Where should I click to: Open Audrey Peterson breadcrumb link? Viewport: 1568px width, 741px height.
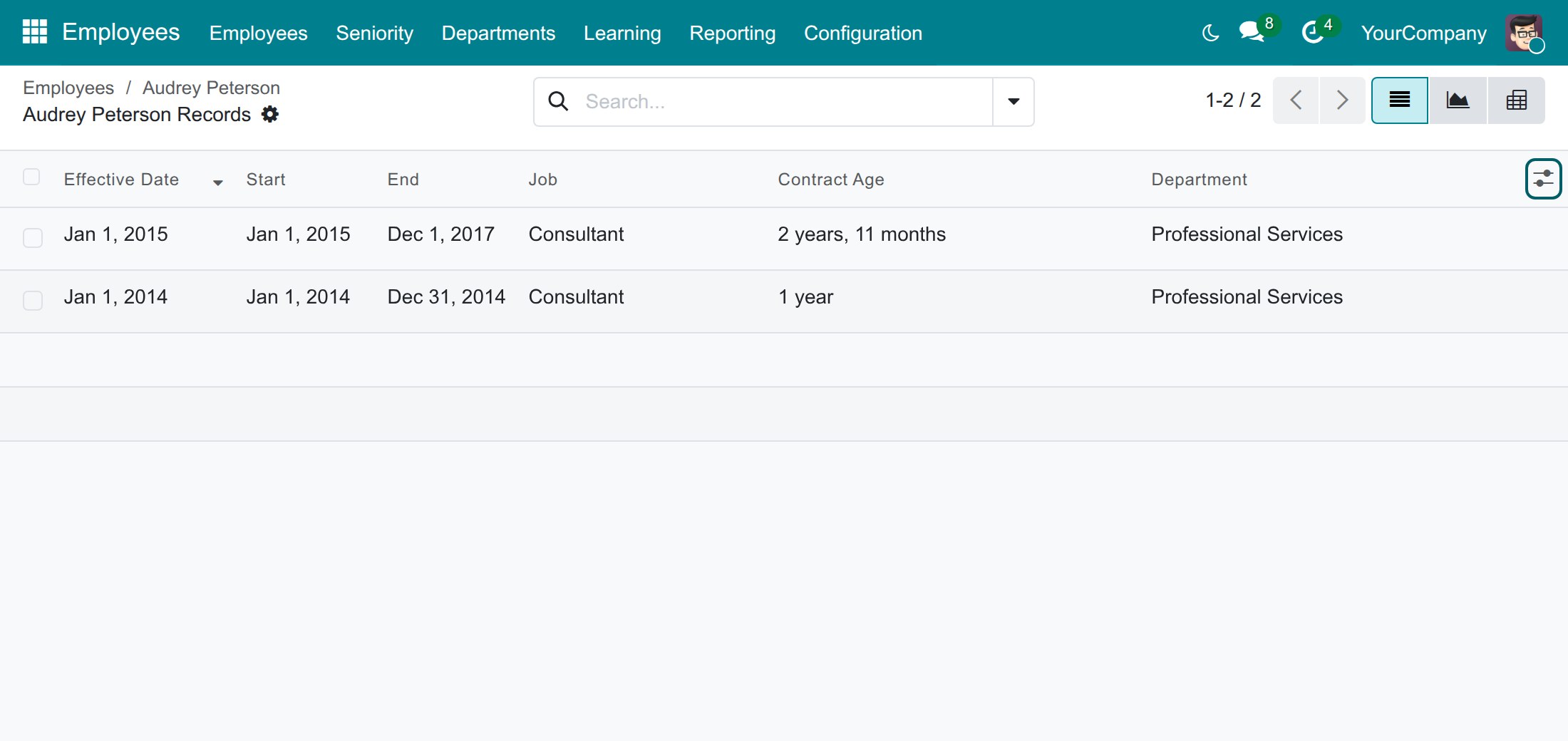pyautogui.click(x=211, y=88)
